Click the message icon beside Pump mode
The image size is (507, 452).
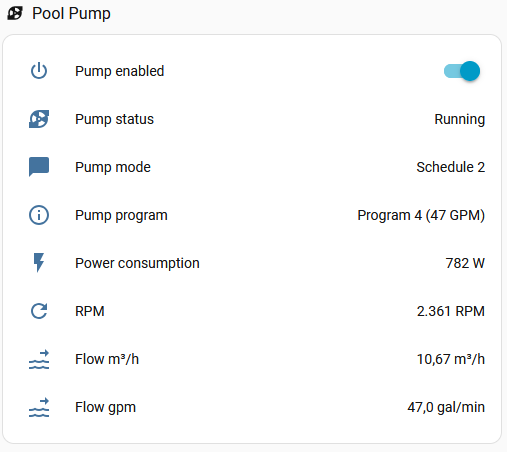pyautogui.click(x=39, y=167)
